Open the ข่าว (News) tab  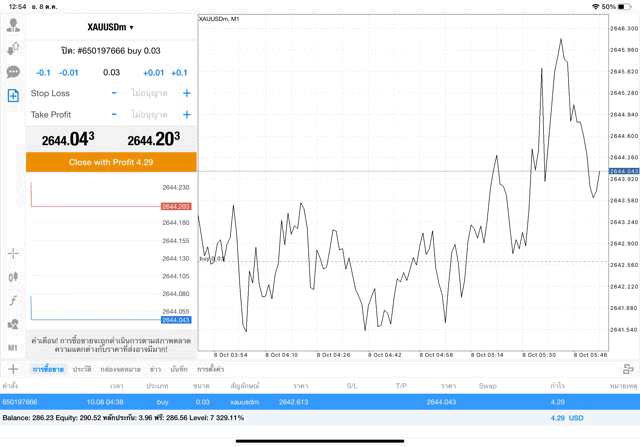click(x=155, y=369)
